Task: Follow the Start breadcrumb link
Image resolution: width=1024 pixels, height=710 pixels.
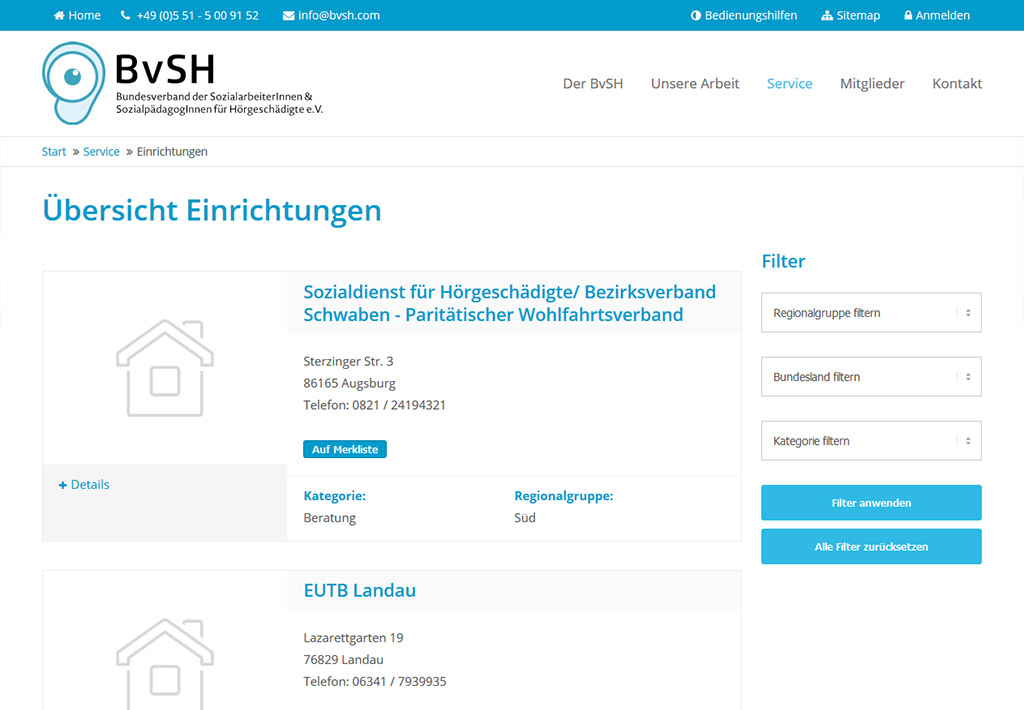Action: tap(54, 152)
